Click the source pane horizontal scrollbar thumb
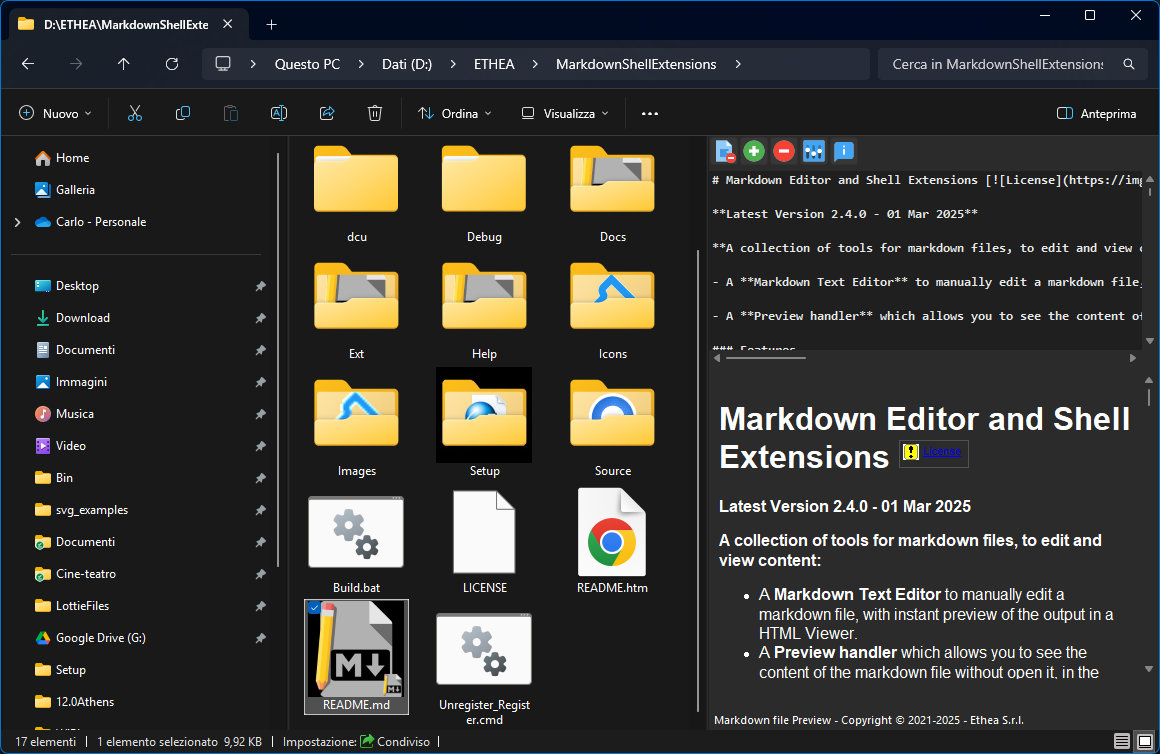This screenshot has height=754, width=1160. click(x=766, y=358)
